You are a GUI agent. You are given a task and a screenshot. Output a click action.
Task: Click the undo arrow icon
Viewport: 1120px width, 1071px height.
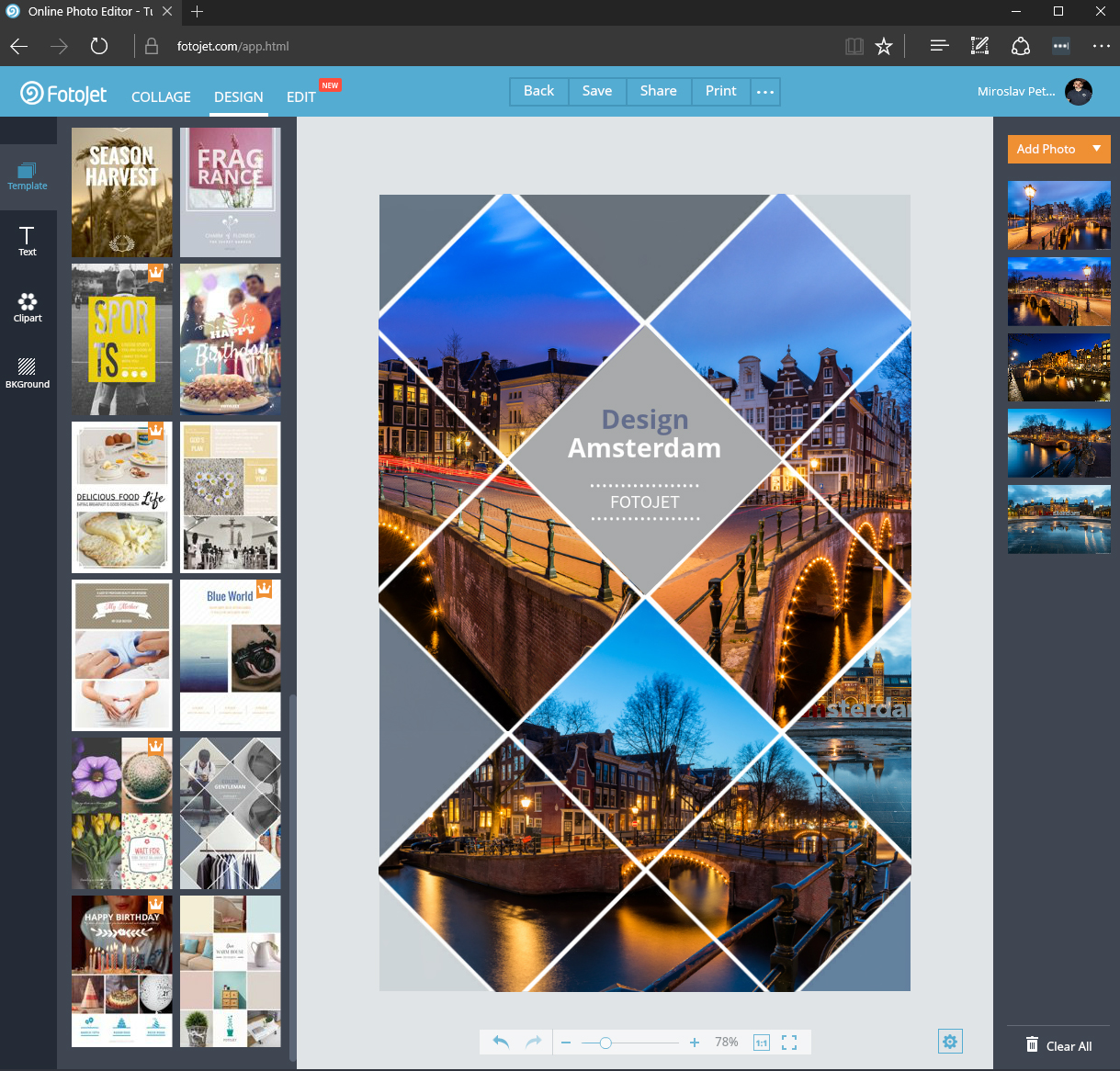pos(501,1042)
